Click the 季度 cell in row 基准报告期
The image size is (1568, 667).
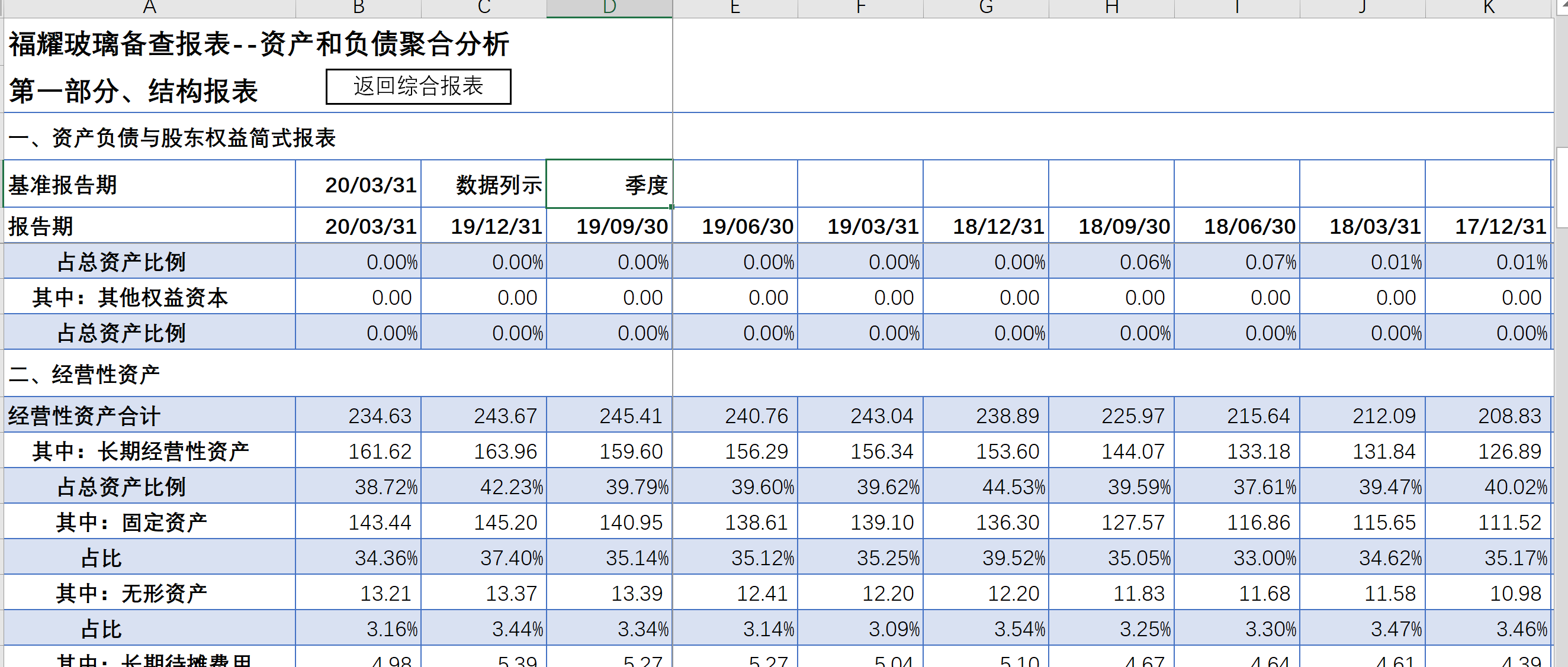pos(609,185)
